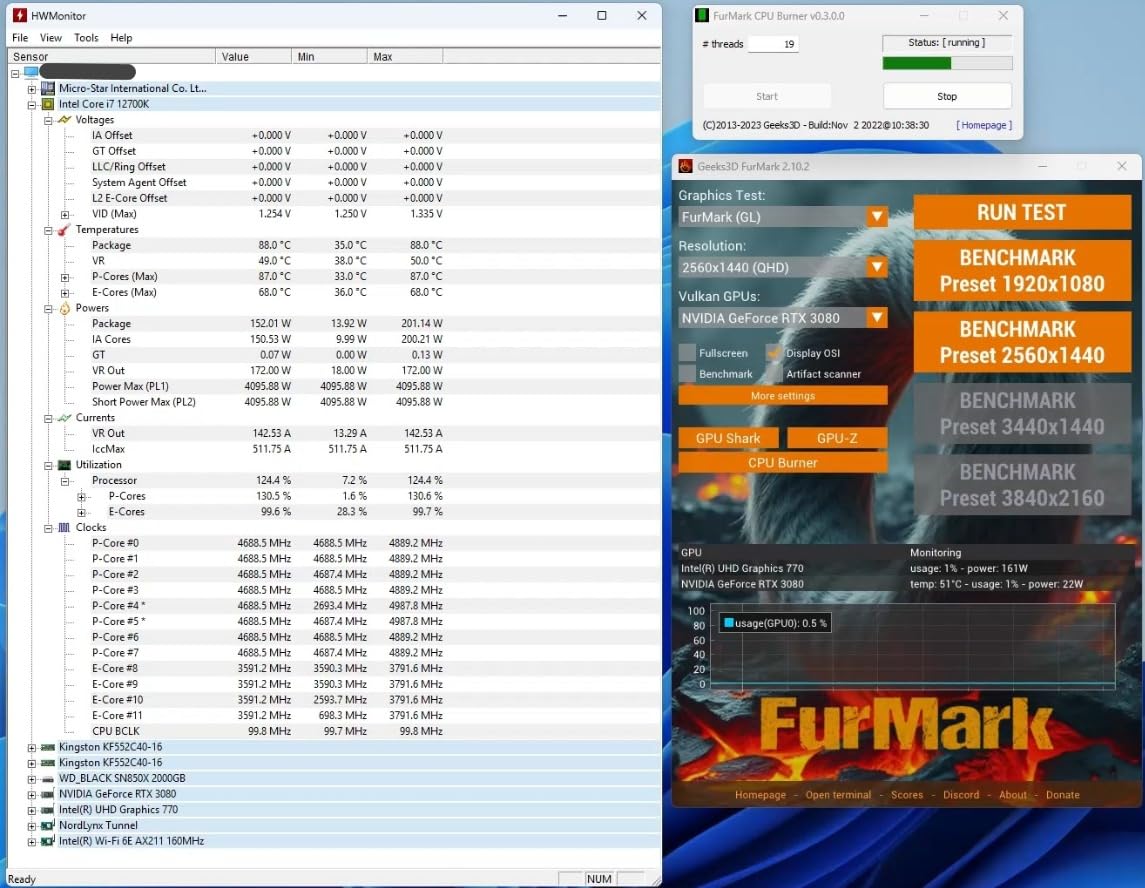Click the Intel UHD Graphics 770 device icon
Image resolution: width=1145 pixels, height=888 pixels.
(47, 810)
